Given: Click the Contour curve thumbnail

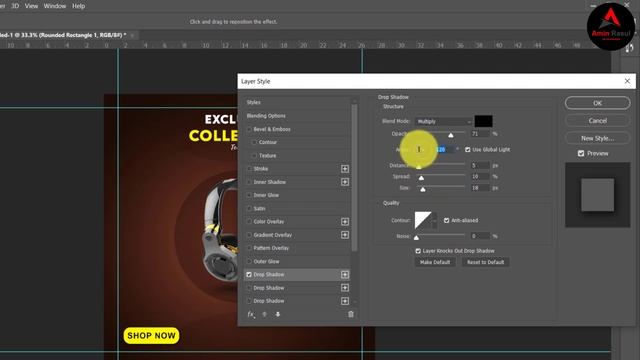Looking at the screenshot, I should (x=423, y=220).
